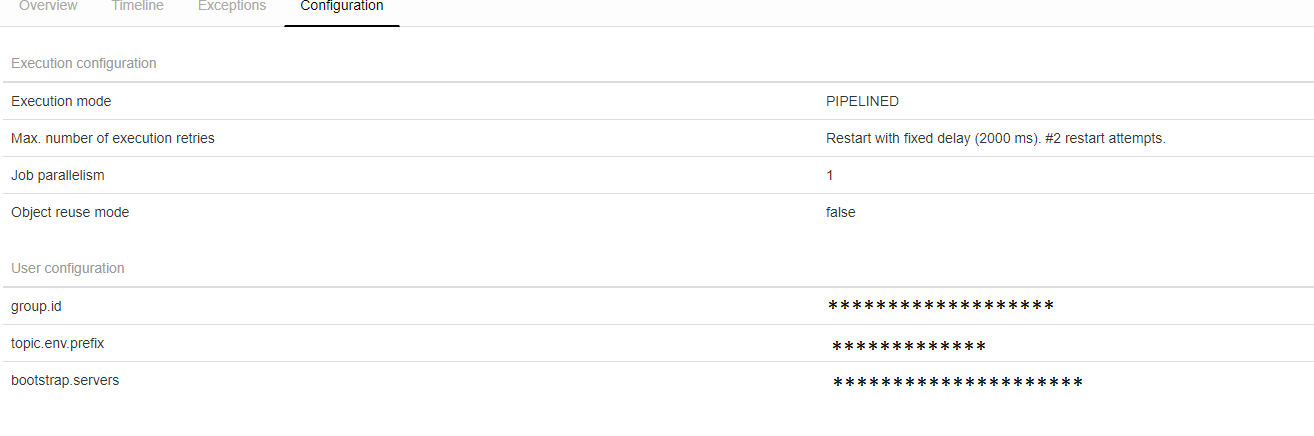
Task: Select the Configuration tab
Action: pos(342,7)
